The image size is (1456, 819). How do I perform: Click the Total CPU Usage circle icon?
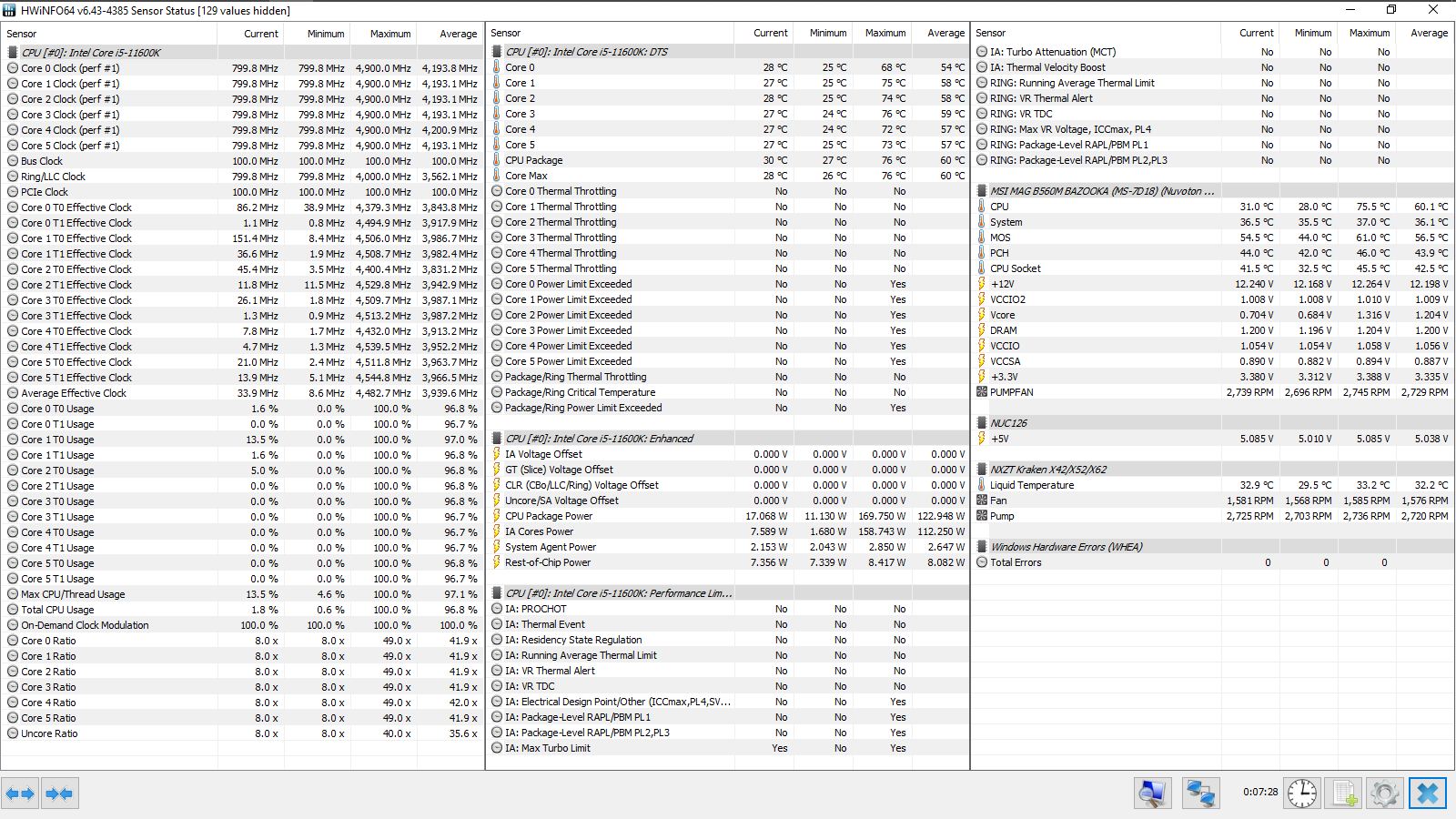point(13,610)
